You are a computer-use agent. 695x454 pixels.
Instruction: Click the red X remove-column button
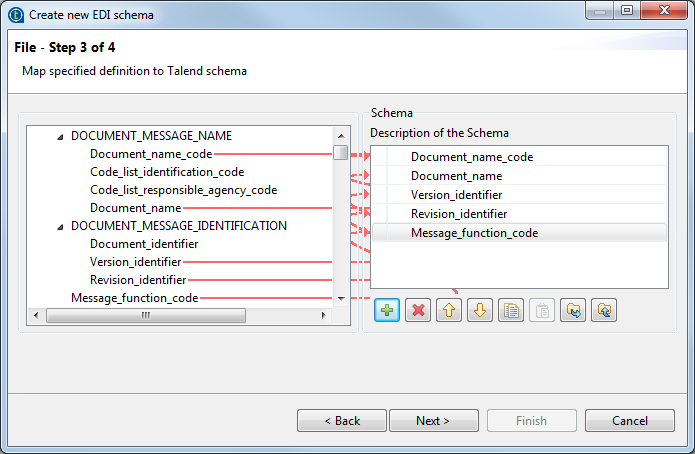click(x=418, y=310)
